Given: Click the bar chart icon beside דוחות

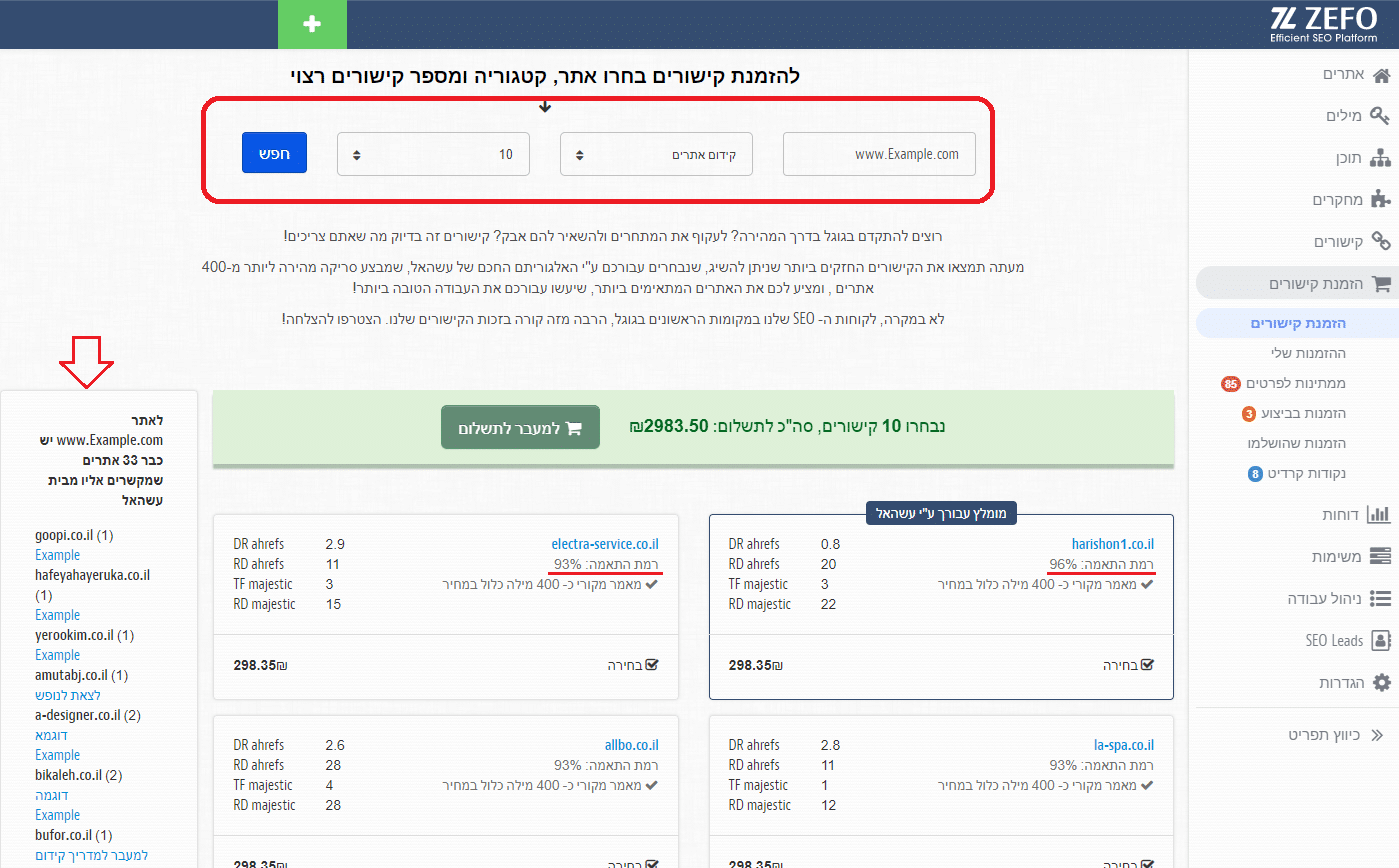Looking at the screenshot, I should pos(1381,514).
